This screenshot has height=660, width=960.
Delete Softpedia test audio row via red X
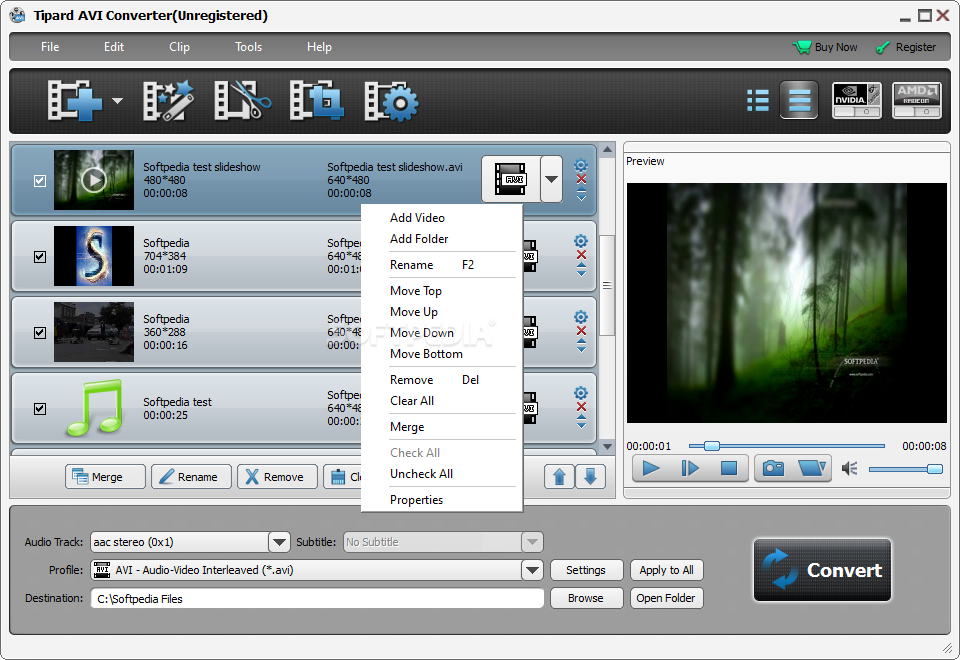tap(582, 407)
